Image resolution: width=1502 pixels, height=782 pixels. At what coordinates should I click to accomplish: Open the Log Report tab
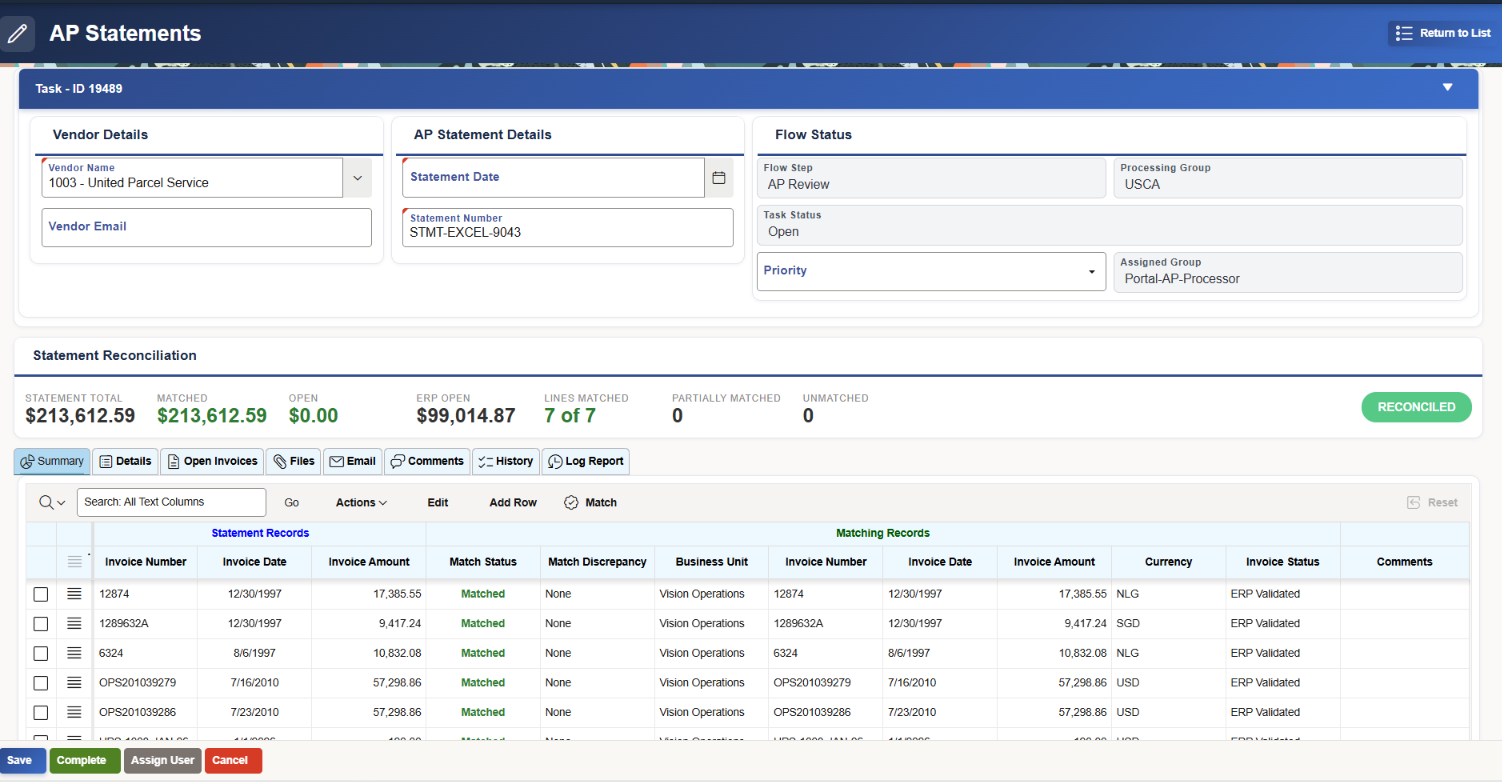tap(585, 461)
